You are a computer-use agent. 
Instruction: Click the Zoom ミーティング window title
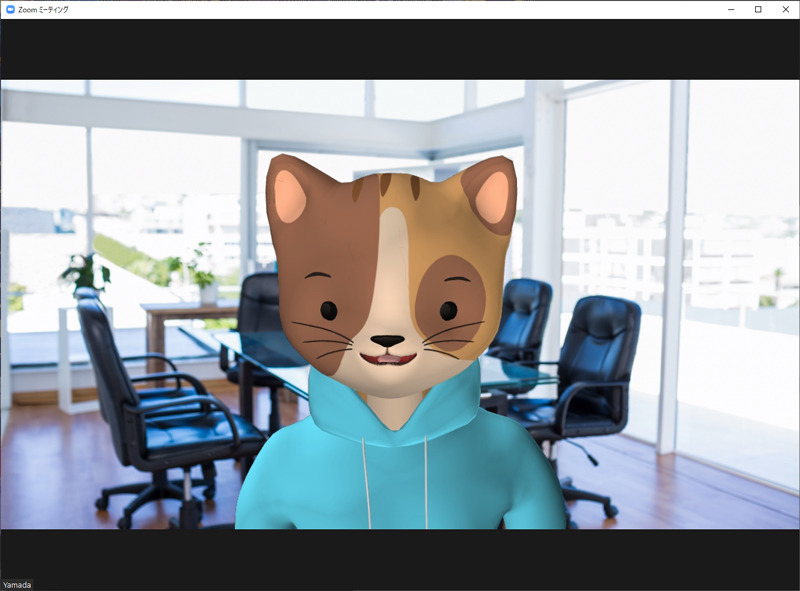click(43, 9)
